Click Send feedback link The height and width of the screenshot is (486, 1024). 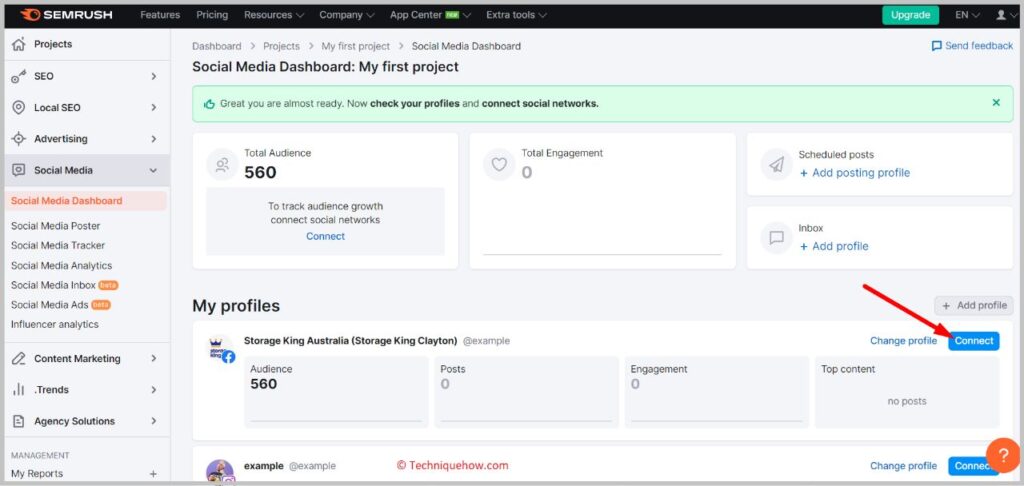coord(972,46)
